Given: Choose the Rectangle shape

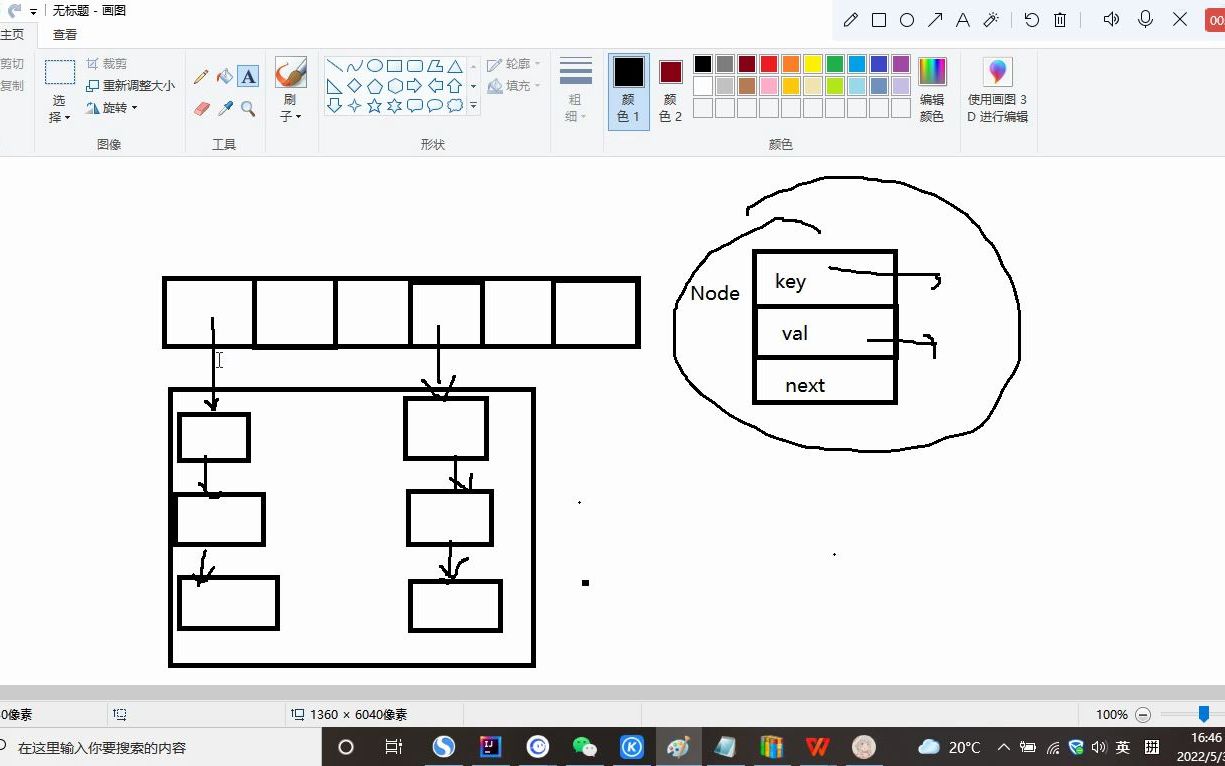Looking at the screenshot, I should (x=395, y=66).
